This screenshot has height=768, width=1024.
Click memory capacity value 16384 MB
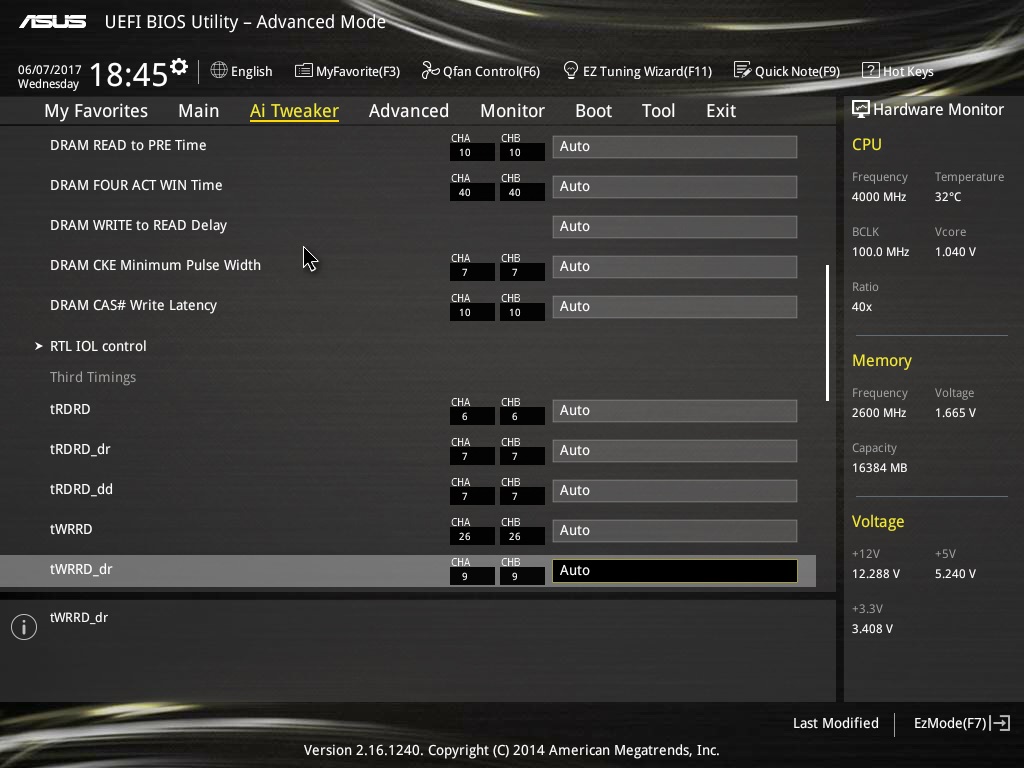[x=879, y=468]
